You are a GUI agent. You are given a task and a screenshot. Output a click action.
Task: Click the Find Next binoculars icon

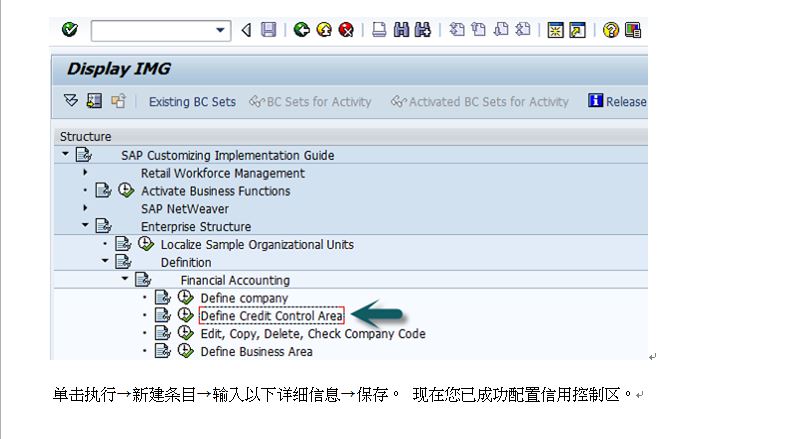[422, 30]
